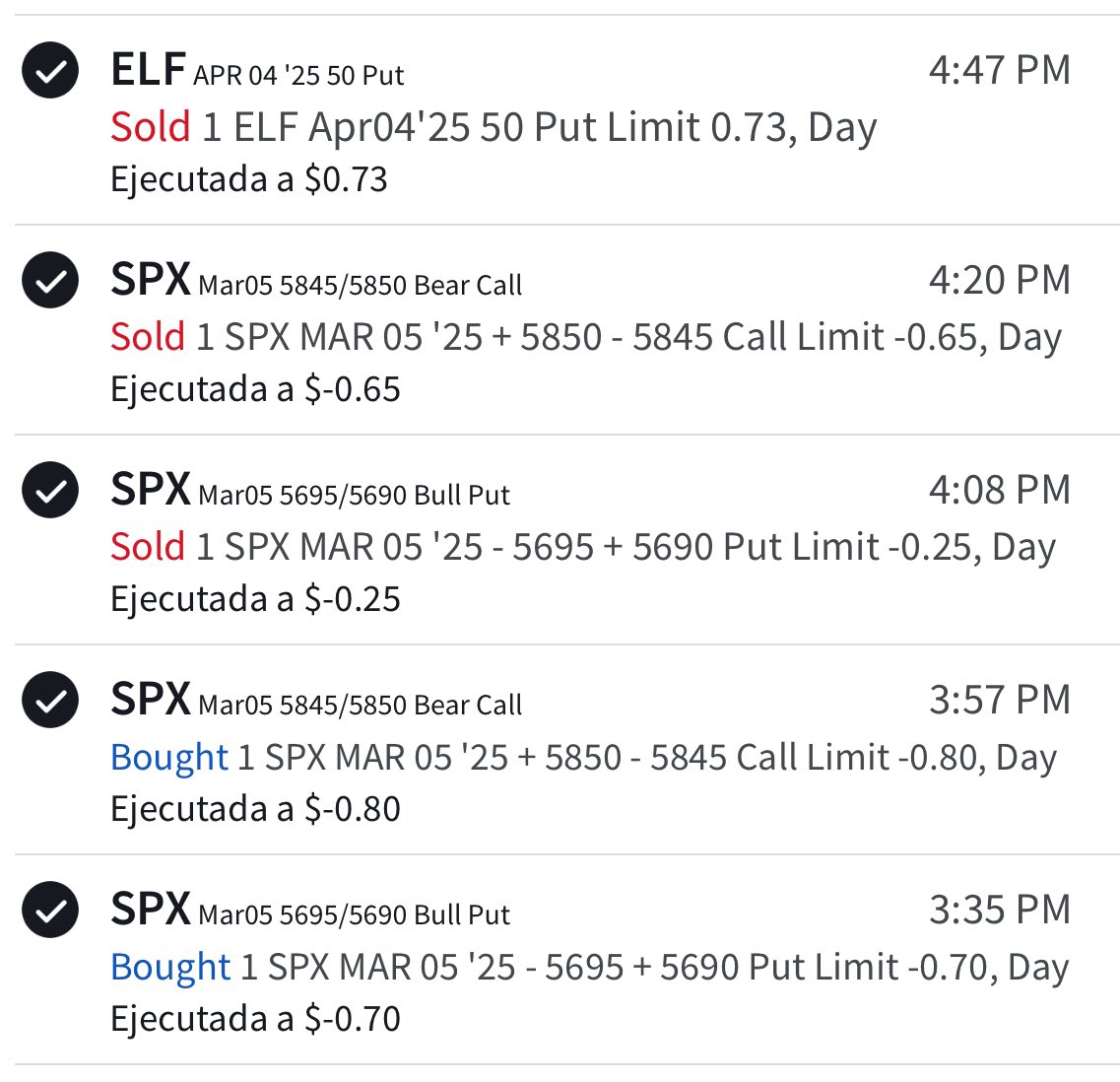This screenshot has width=1120, height=1082.
Task: Select the 4:20 PM timestamp
Action: coord(999,280)
